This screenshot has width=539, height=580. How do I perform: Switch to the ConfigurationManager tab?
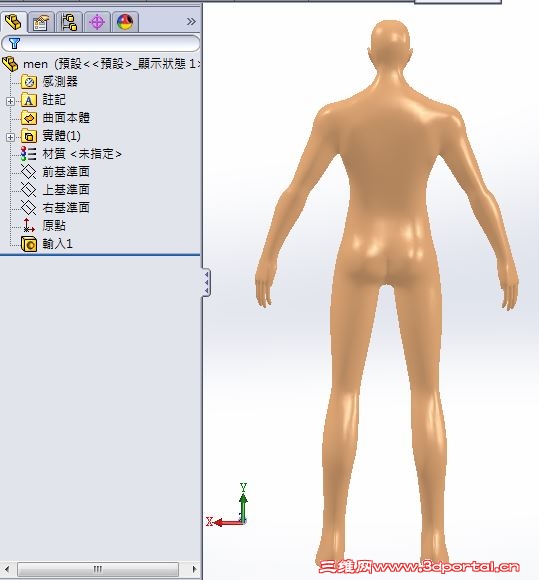(x=69, y=22)
